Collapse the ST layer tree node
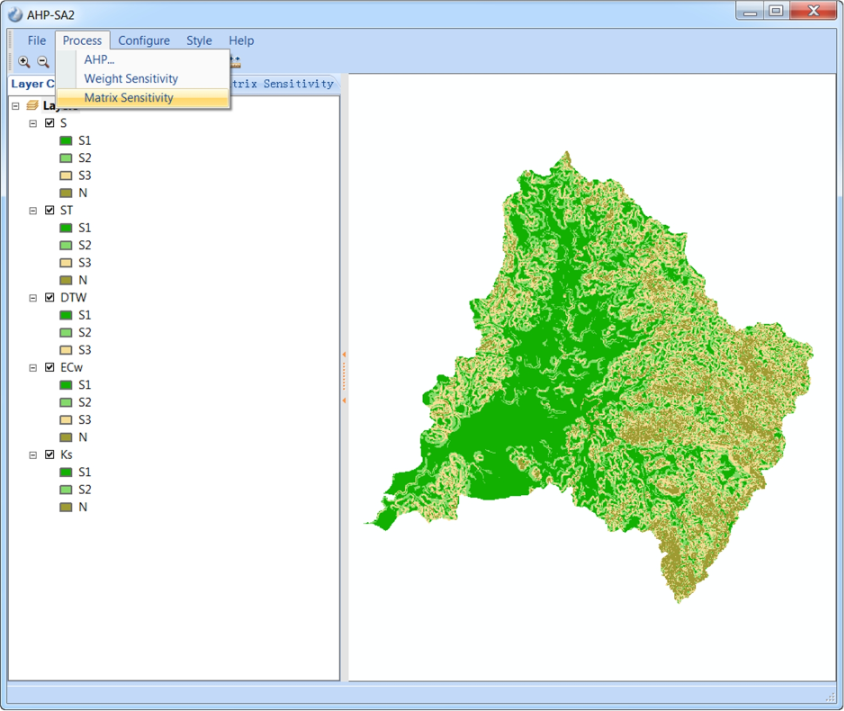This screenshot has height=711, width=844. click(x=33, y=211)
